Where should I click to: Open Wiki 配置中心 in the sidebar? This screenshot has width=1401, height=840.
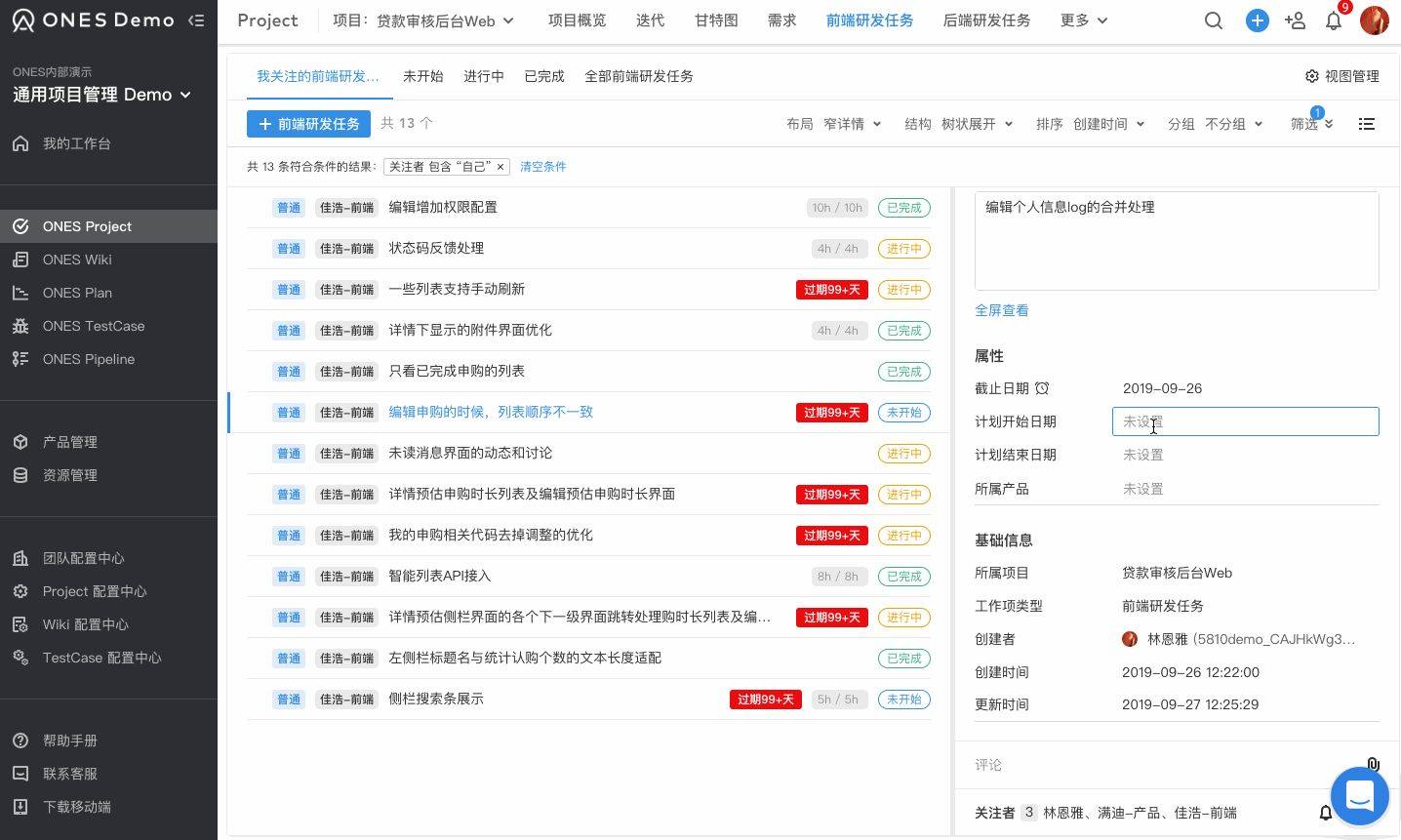(x=86, y=624)
